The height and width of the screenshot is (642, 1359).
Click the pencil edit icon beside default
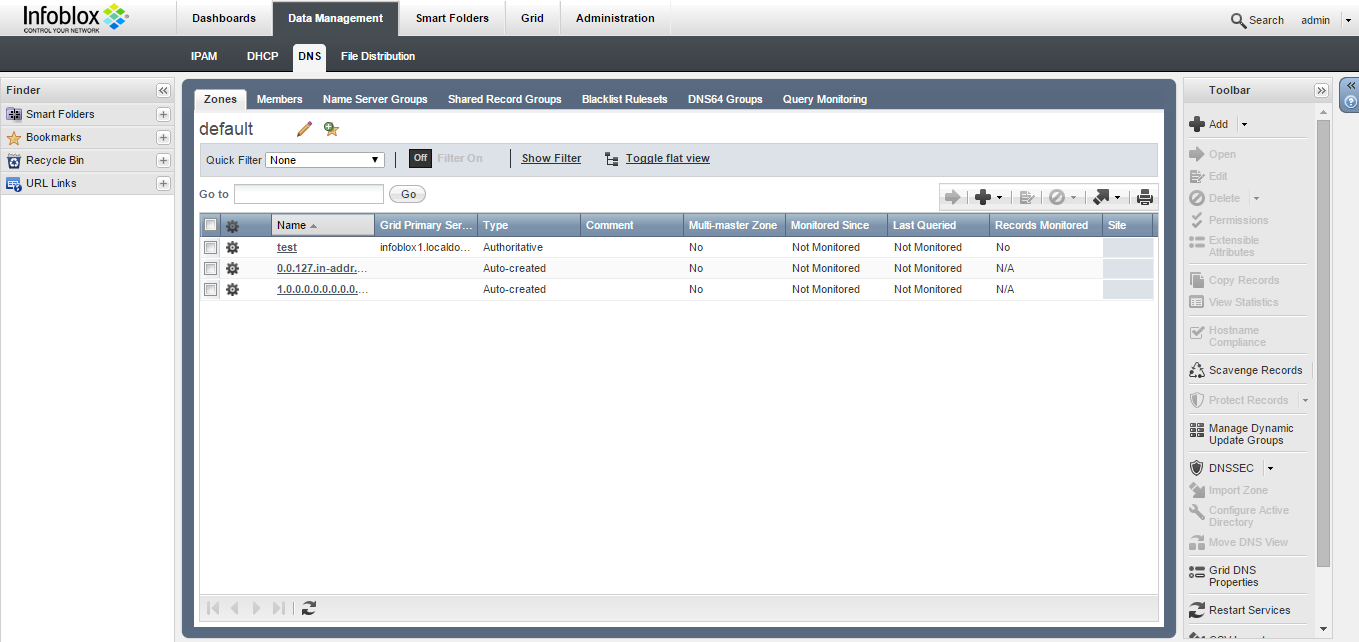[x=305, y=129]
